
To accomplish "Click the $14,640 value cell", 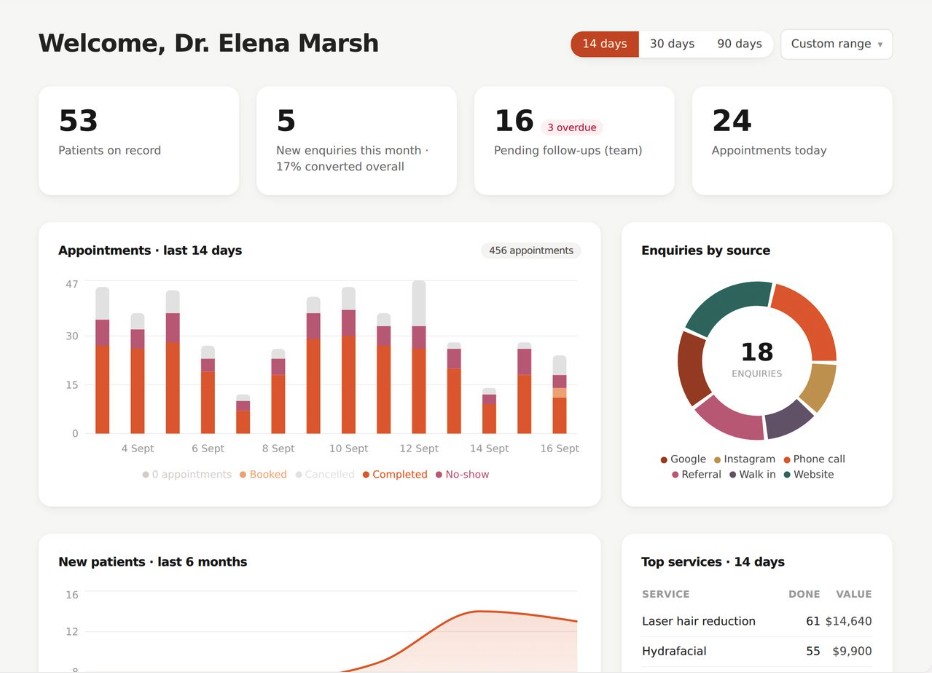I will click(848, 621).
